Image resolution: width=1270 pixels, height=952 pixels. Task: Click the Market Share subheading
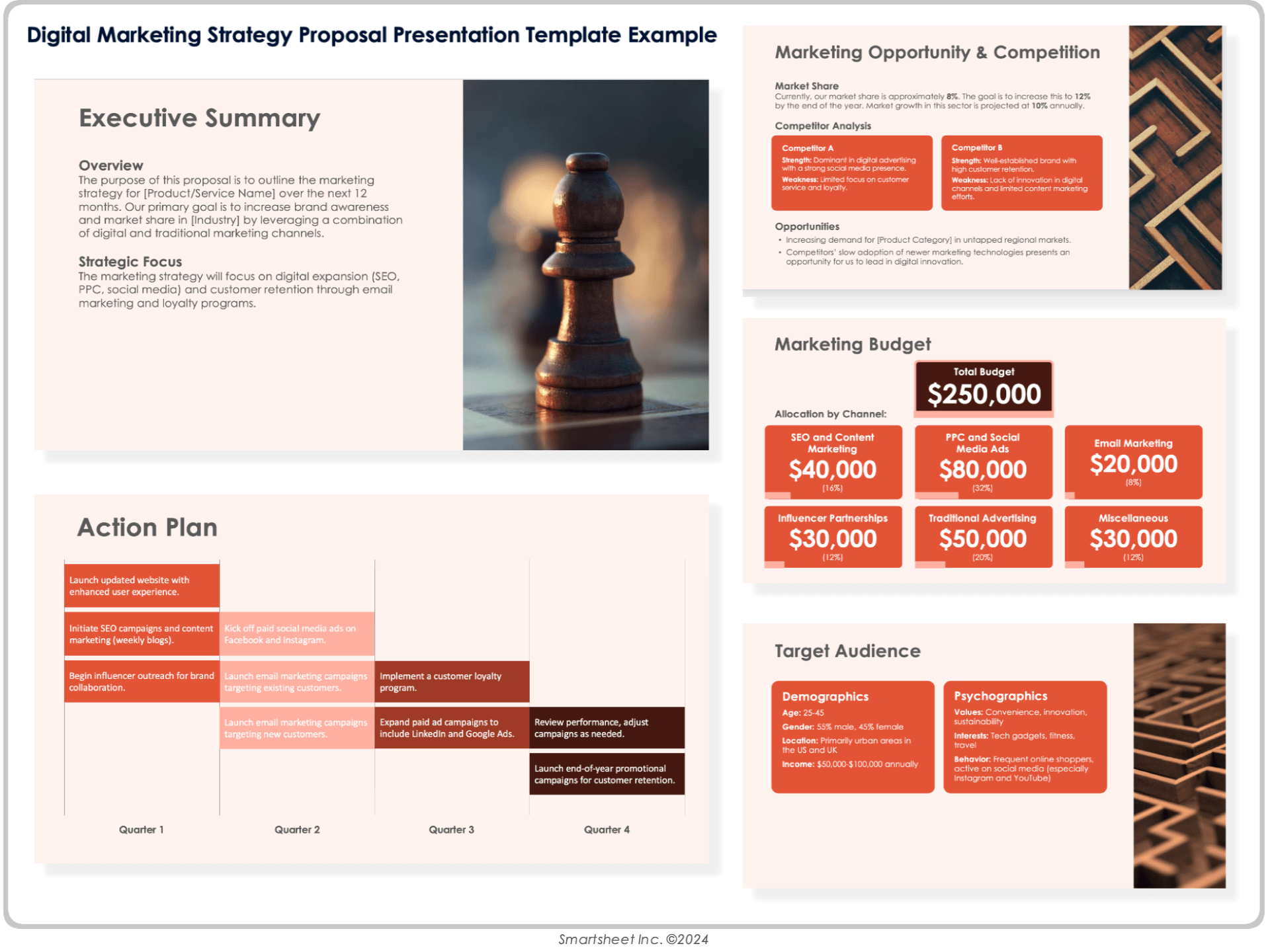(x=806, y=86)
